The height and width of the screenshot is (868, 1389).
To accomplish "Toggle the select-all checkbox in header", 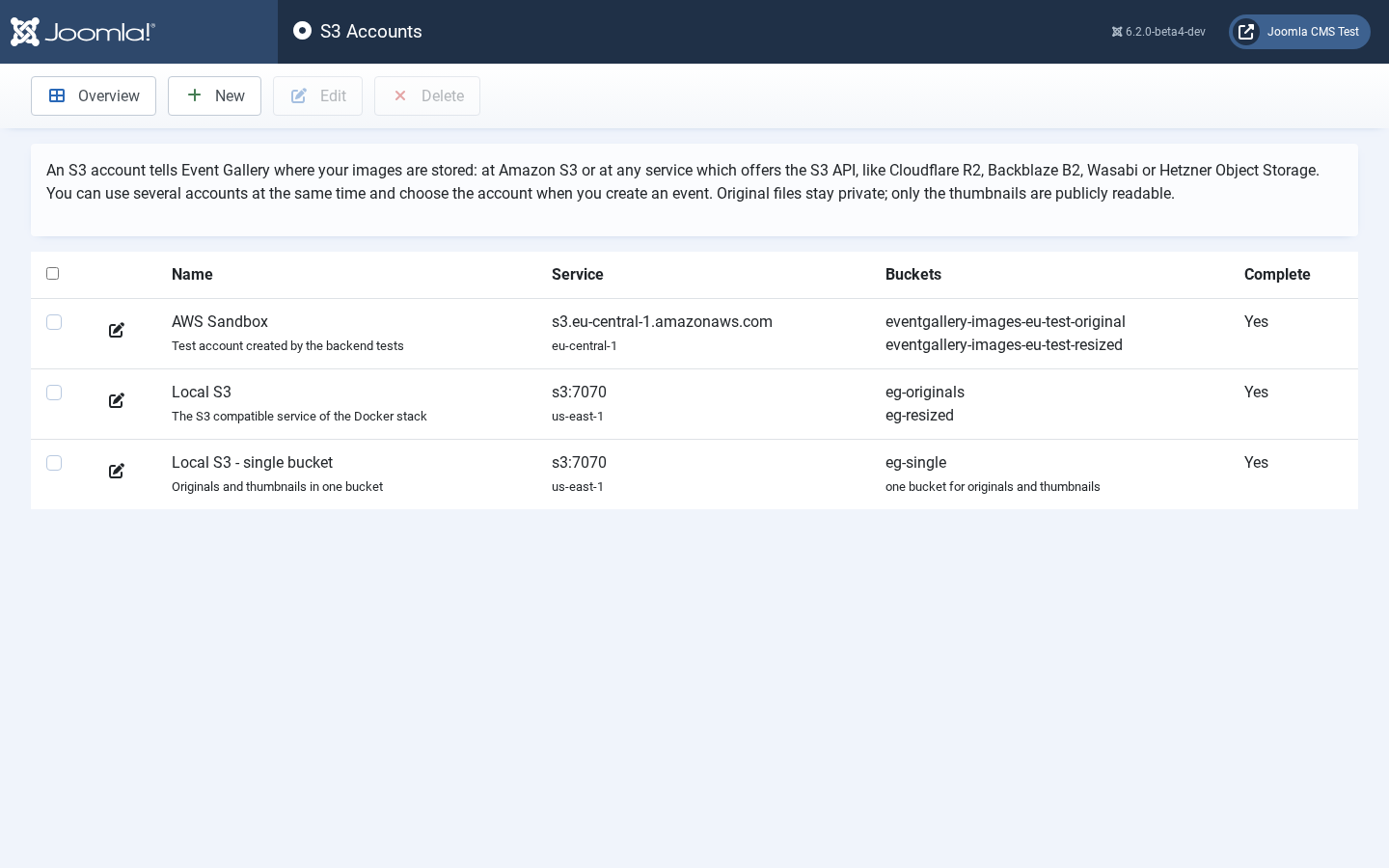I will click(53, 274).
